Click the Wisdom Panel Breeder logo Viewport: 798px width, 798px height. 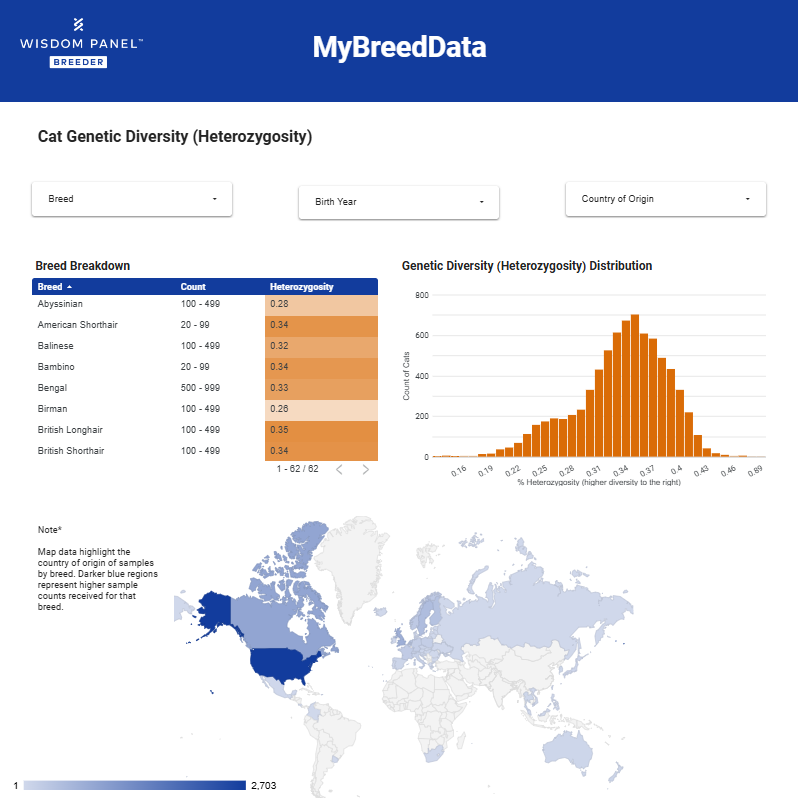[81, 43]
